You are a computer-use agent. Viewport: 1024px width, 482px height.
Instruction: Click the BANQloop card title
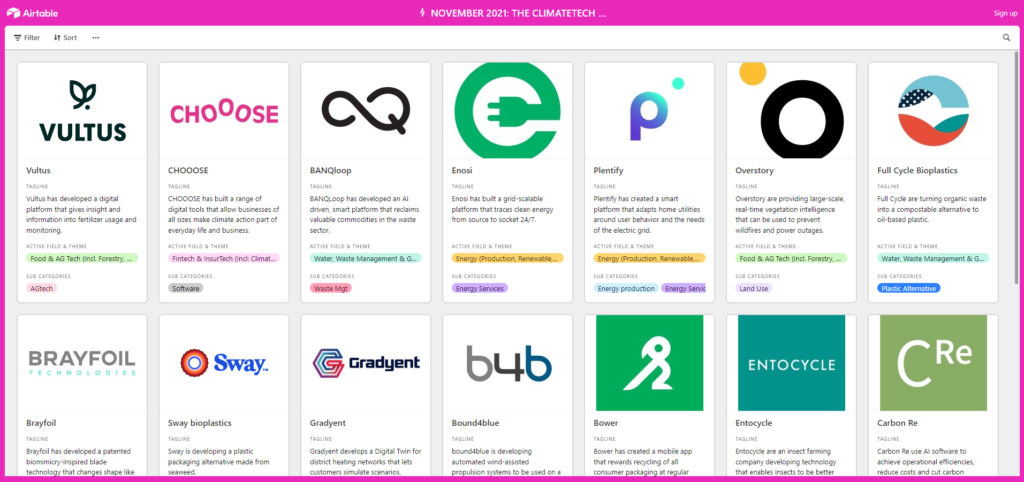click(330, 170)
